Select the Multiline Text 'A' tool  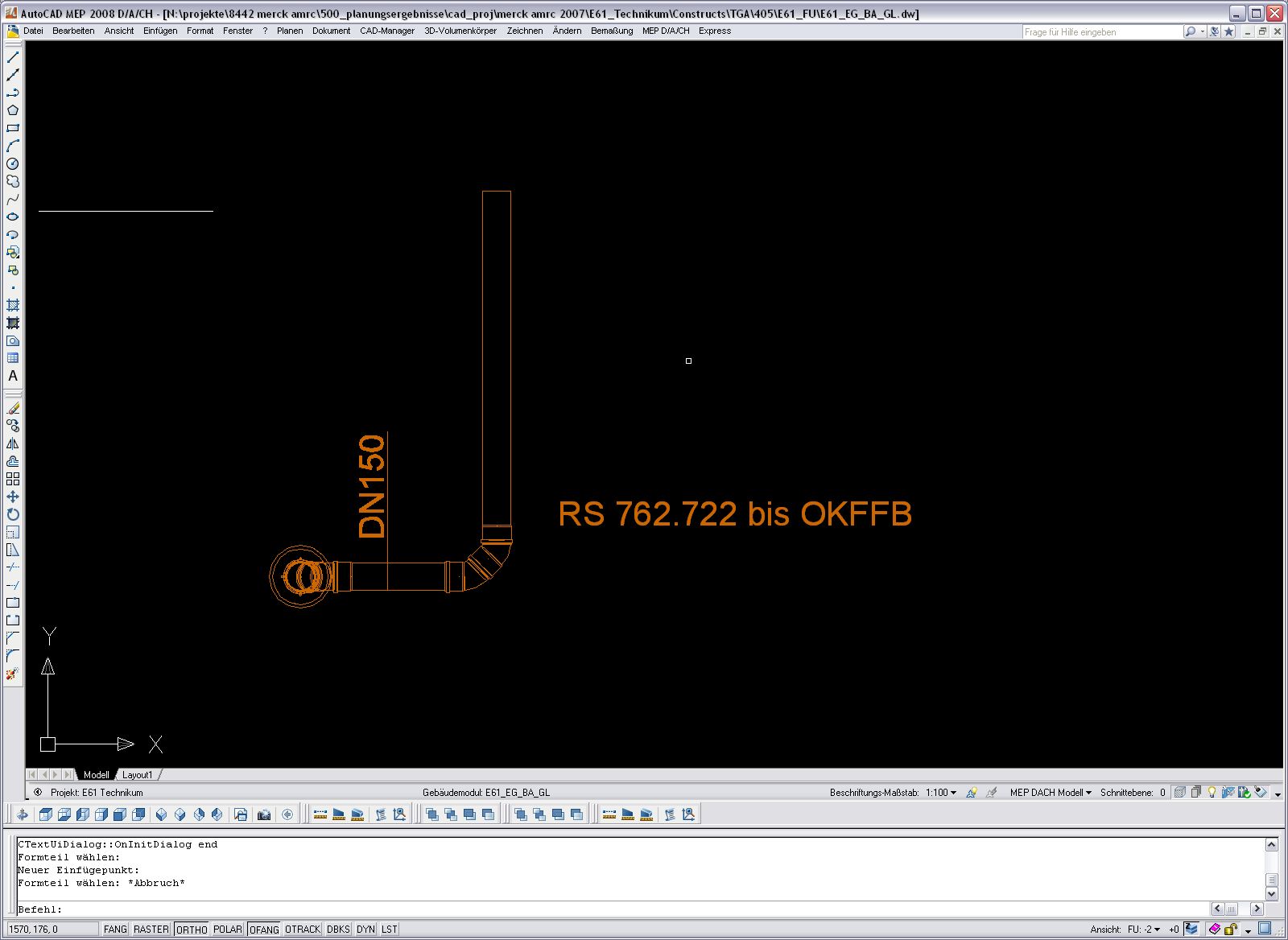pos(13,376)
